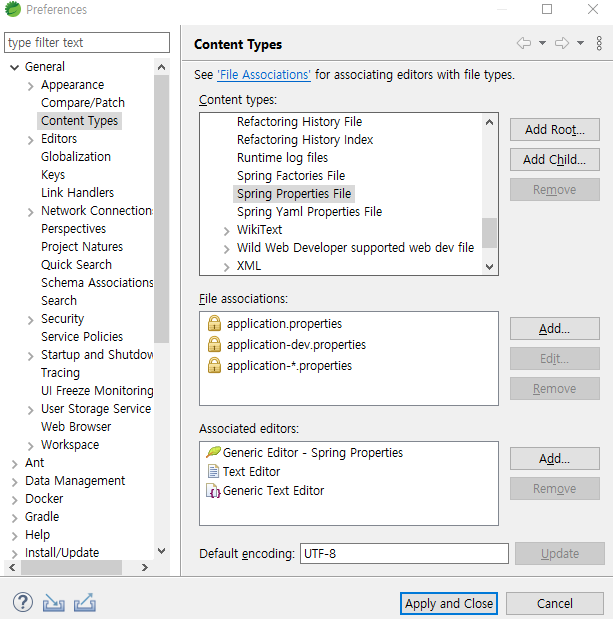
Task: Expand the Help preferences node
Action: [15, 536]
